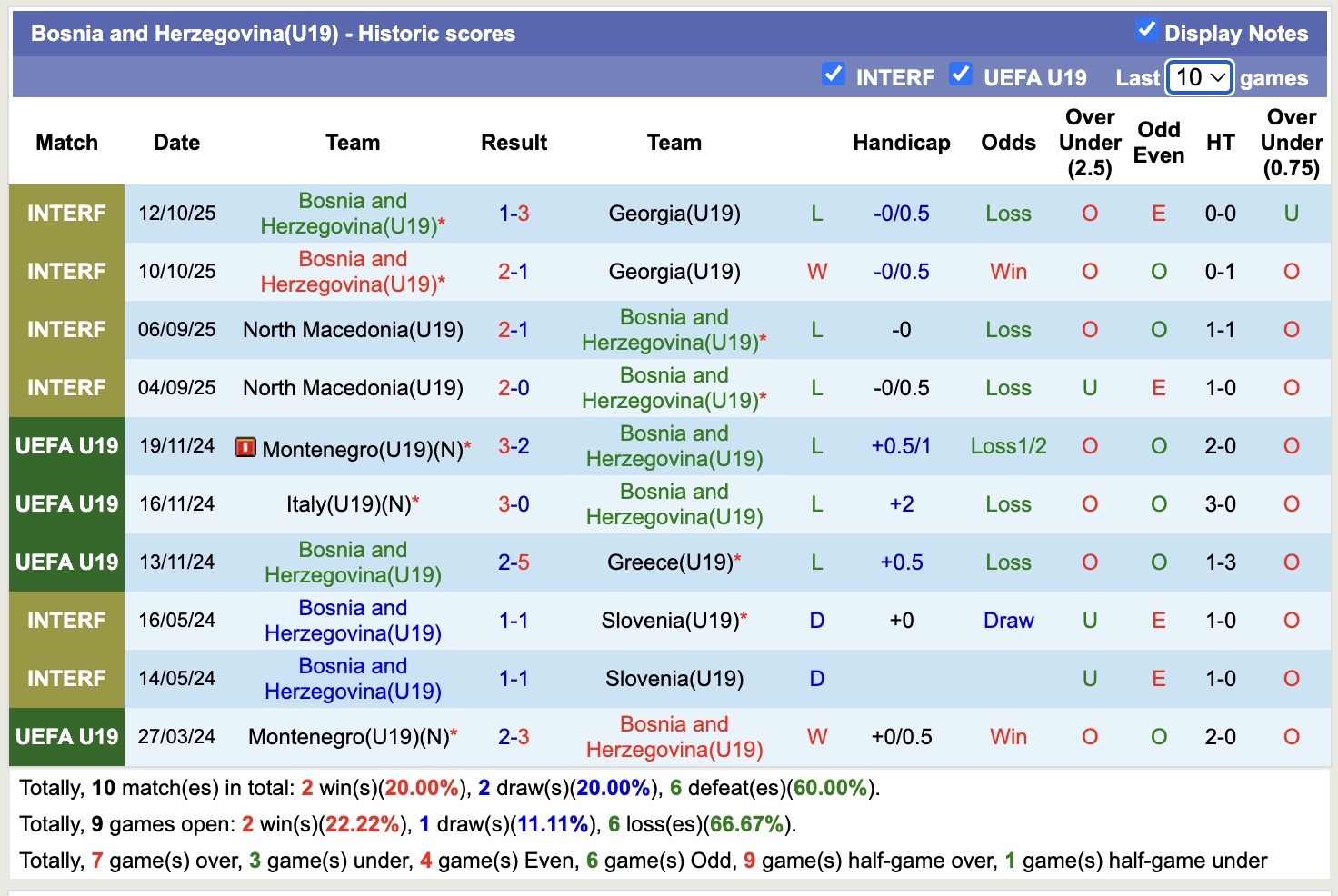Click Italy(U19)(N) team name
This screenshot has height=896, width=1338.
[x=349, y=504]
